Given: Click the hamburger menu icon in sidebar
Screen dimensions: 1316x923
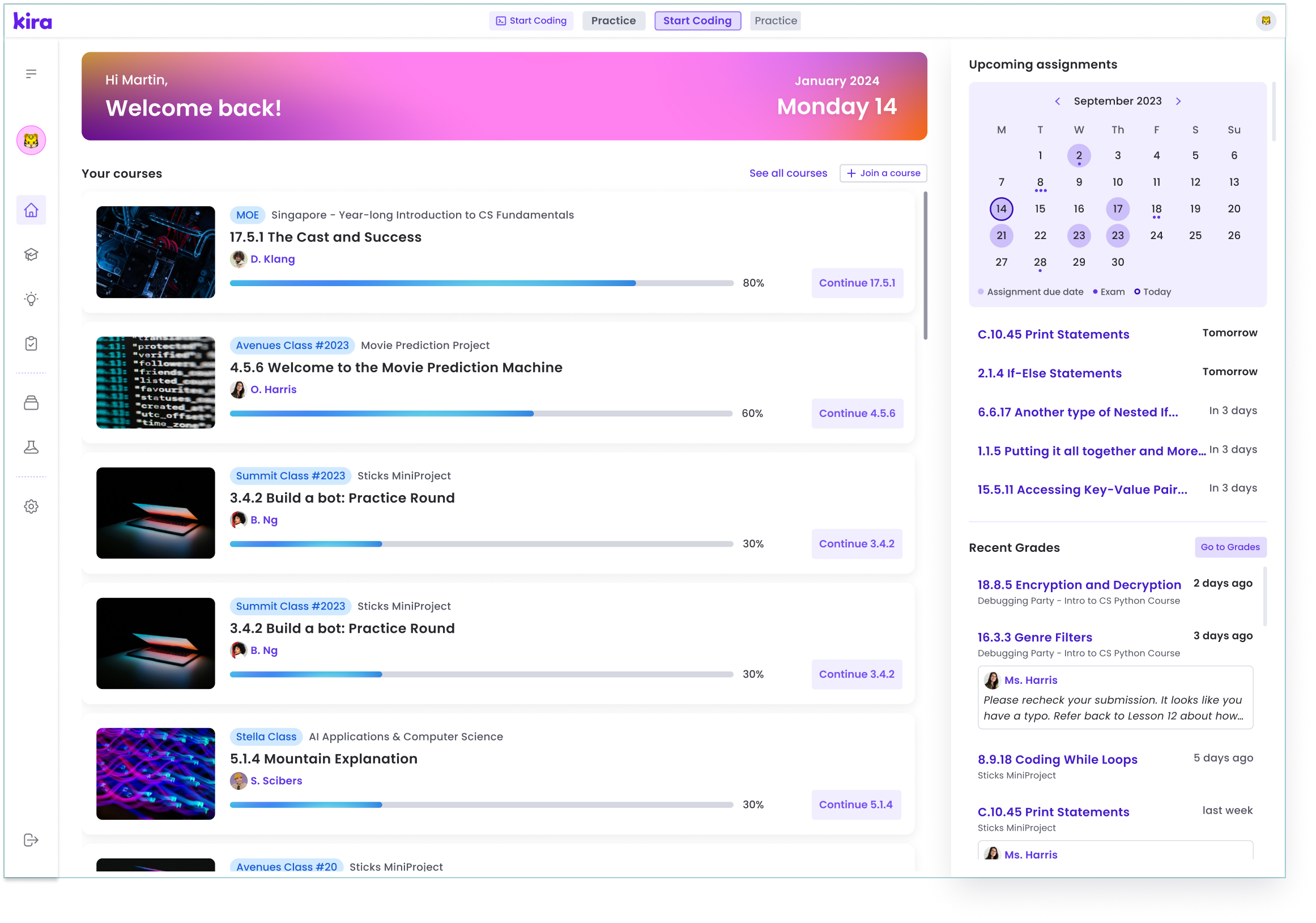Looking at the screenshot, I should pyautogui.click(x=31, y=74).
